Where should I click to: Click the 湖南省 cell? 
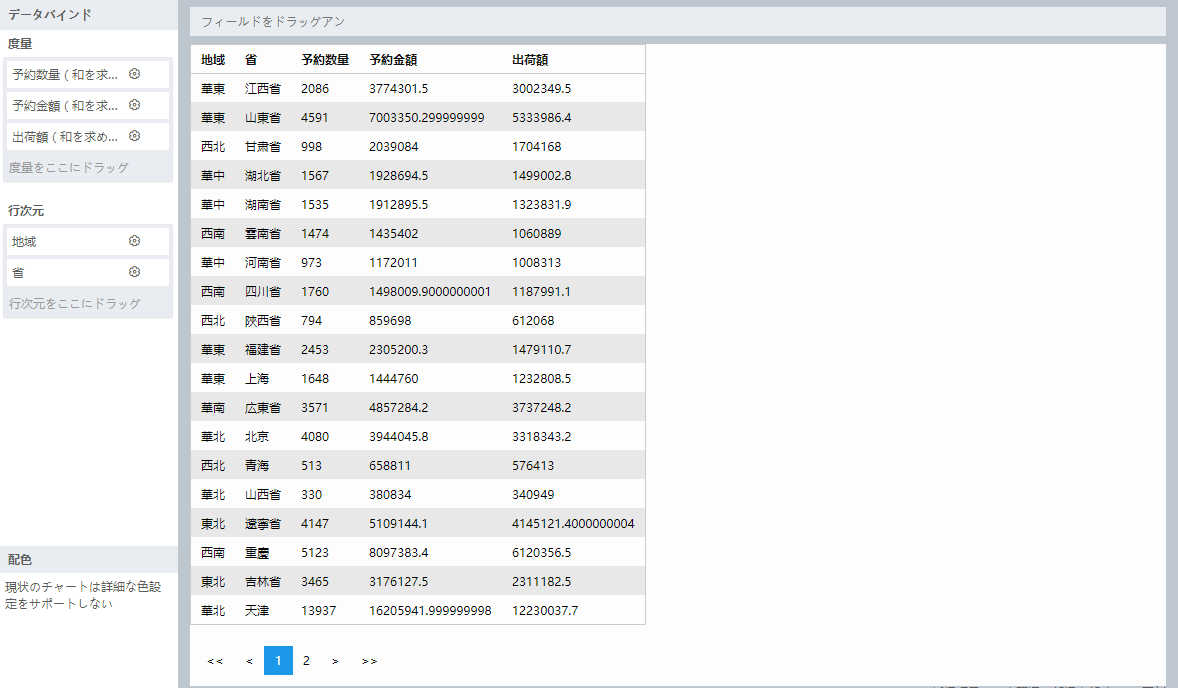pos(263,204)
